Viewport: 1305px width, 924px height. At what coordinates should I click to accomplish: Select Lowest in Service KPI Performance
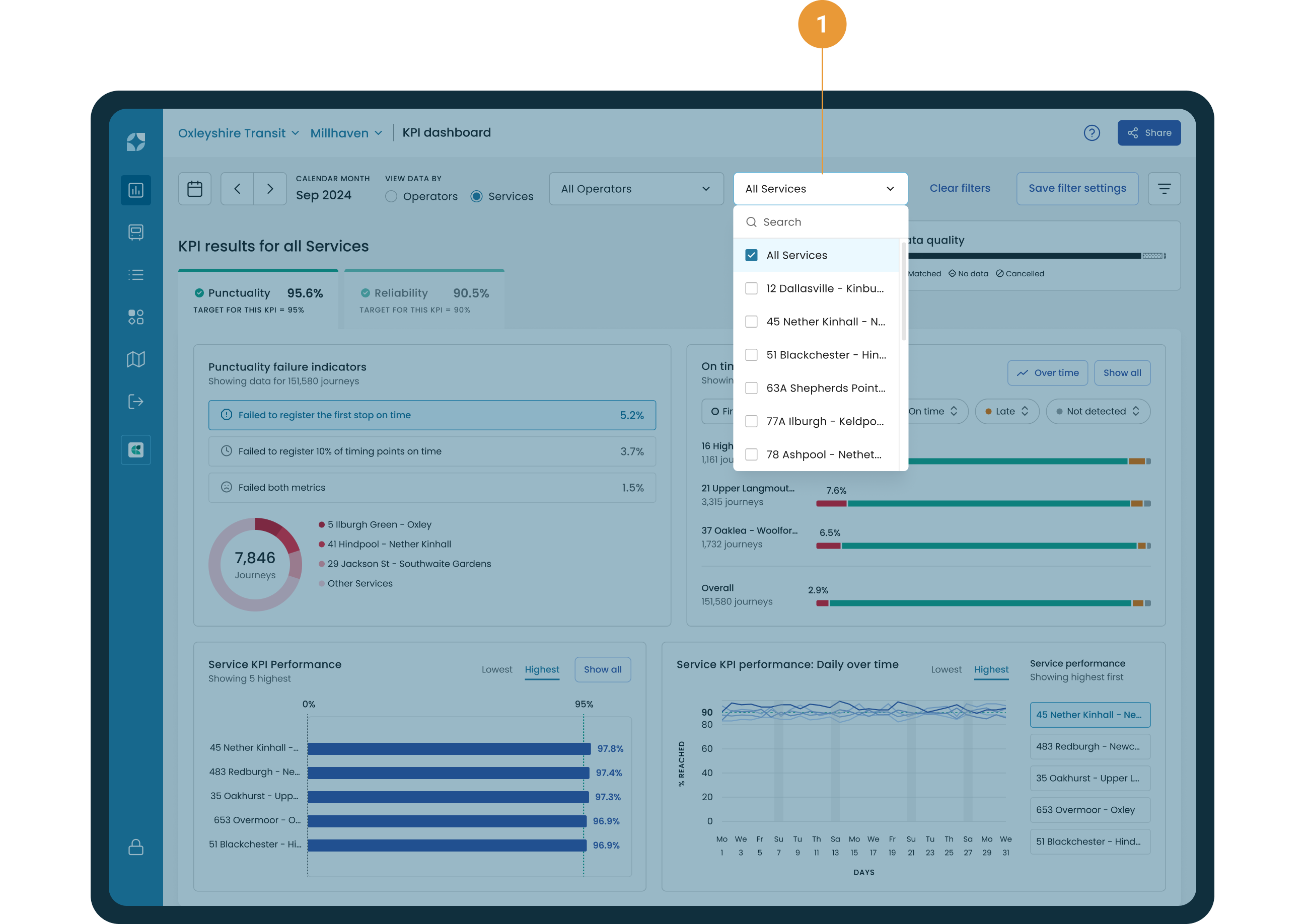point(496,670)
